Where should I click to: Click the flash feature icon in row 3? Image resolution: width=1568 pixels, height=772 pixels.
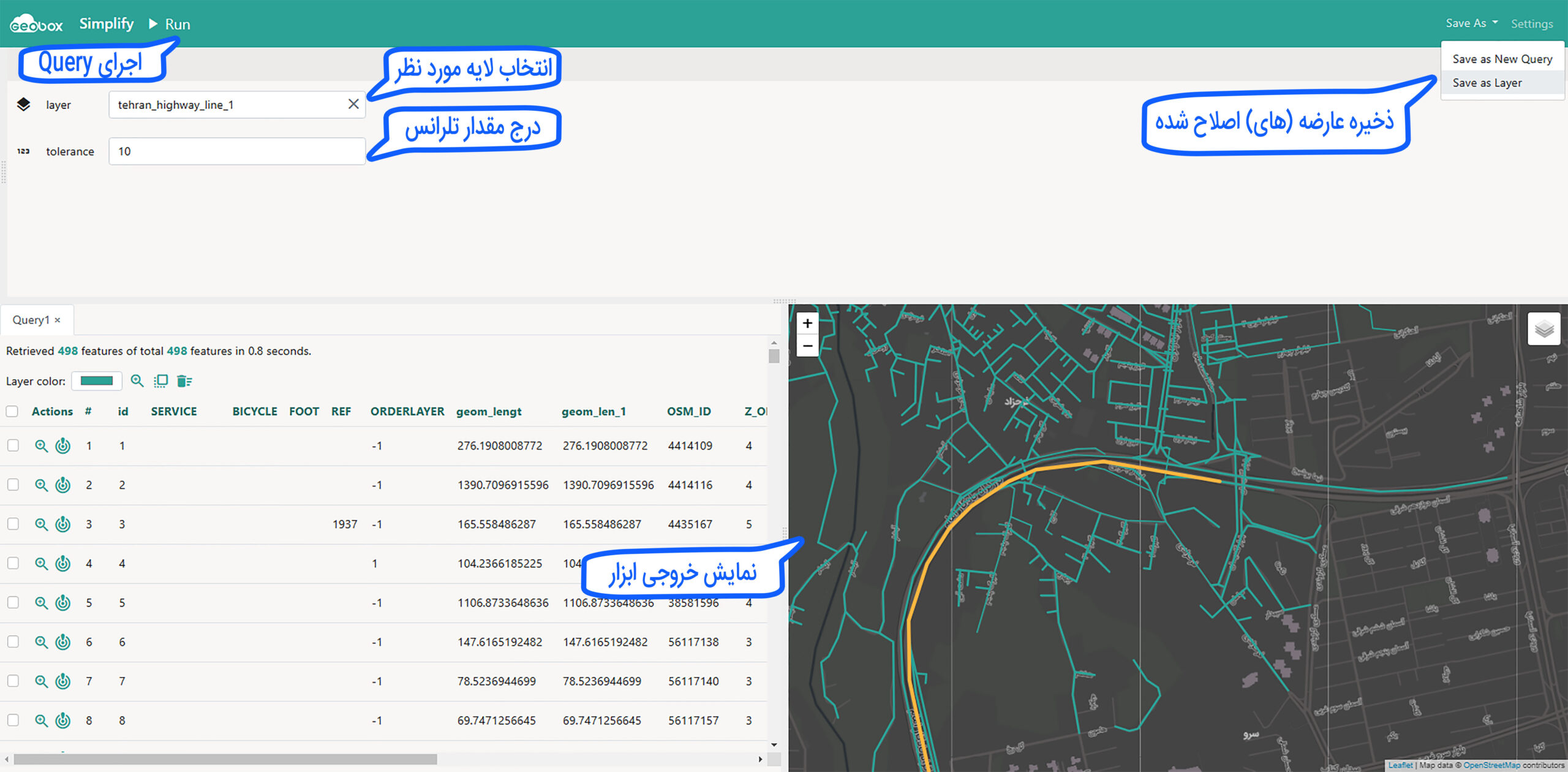(x=63, y=524)
